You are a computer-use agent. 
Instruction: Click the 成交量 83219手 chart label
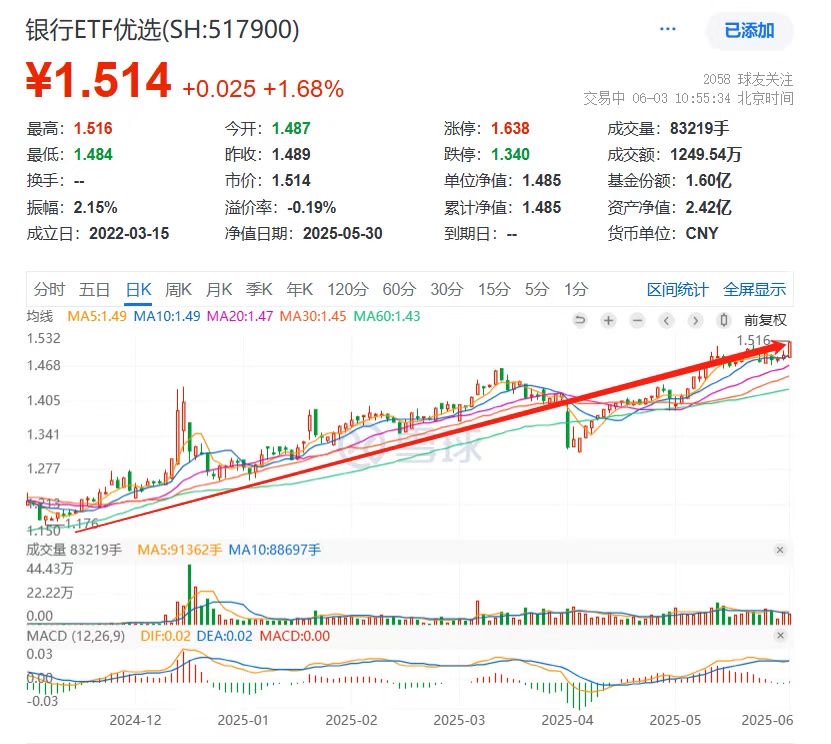pyautogui.click(x=74, y=550)
